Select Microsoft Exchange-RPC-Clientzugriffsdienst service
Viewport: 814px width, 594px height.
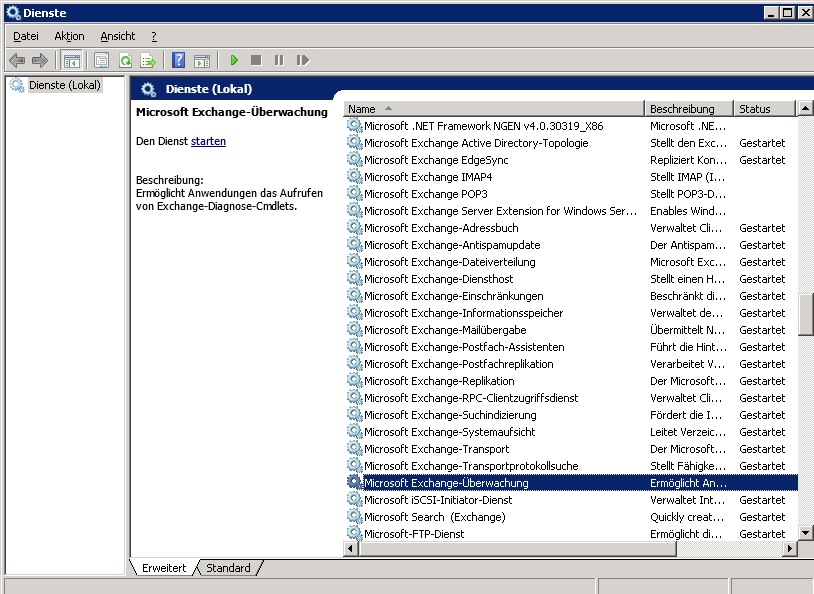point(471,398)
